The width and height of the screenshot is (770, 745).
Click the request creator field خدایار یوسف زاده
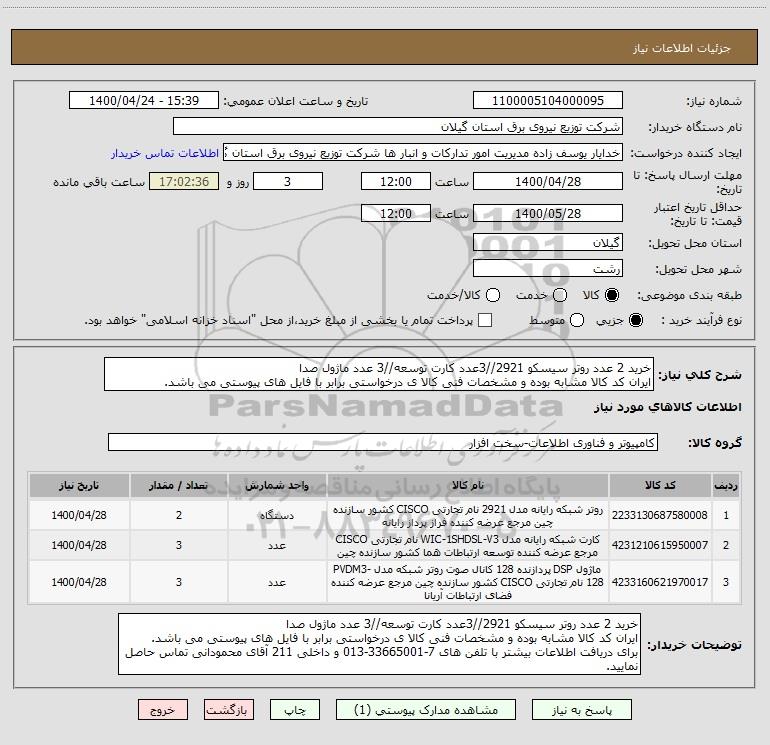[x=423, y=153]
